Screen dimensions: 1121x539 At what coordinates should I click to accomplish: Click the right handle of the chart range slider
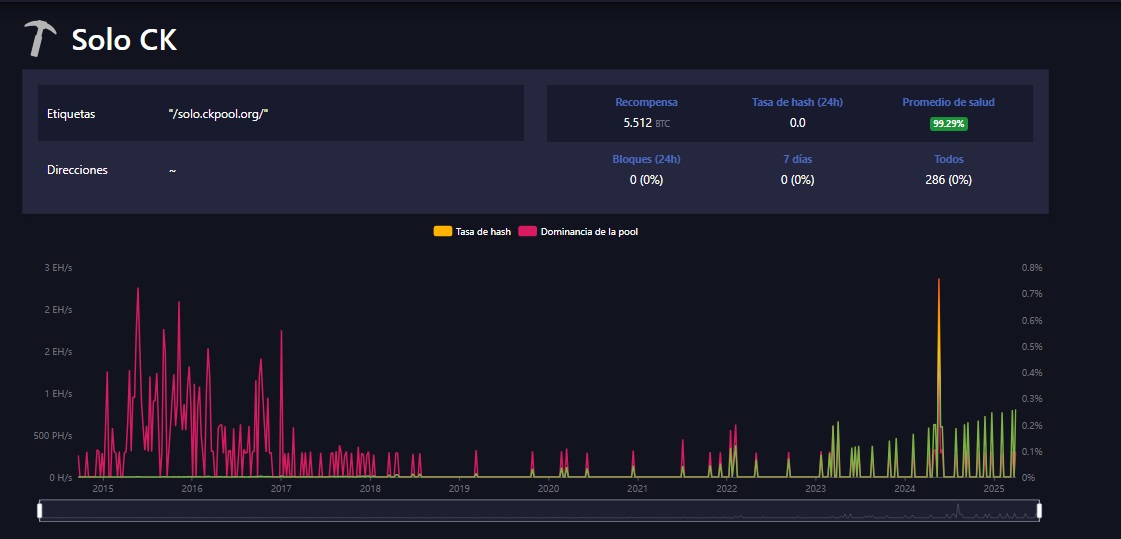pyautogui.click(x=1039, y=511)
